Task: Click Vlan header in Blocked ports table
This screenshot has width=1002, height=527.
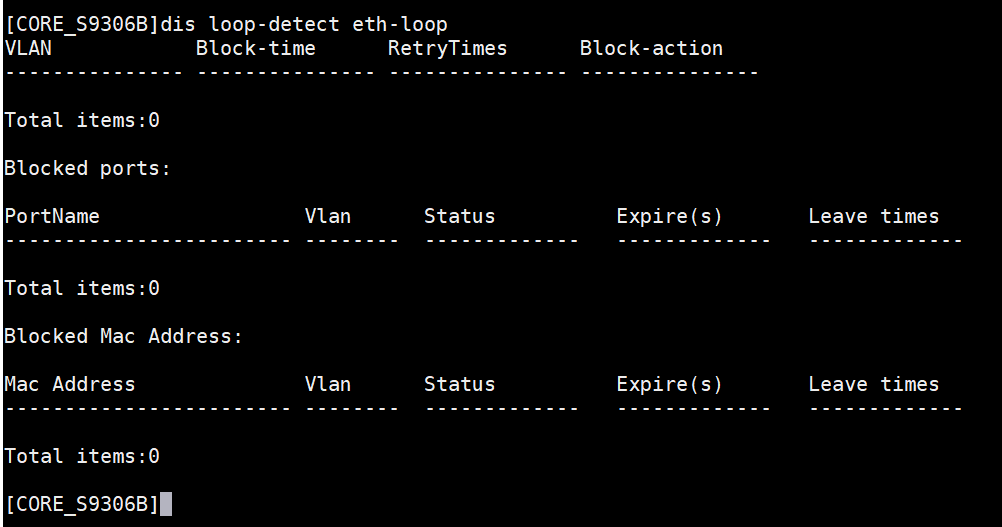Action: pos(328,217)
